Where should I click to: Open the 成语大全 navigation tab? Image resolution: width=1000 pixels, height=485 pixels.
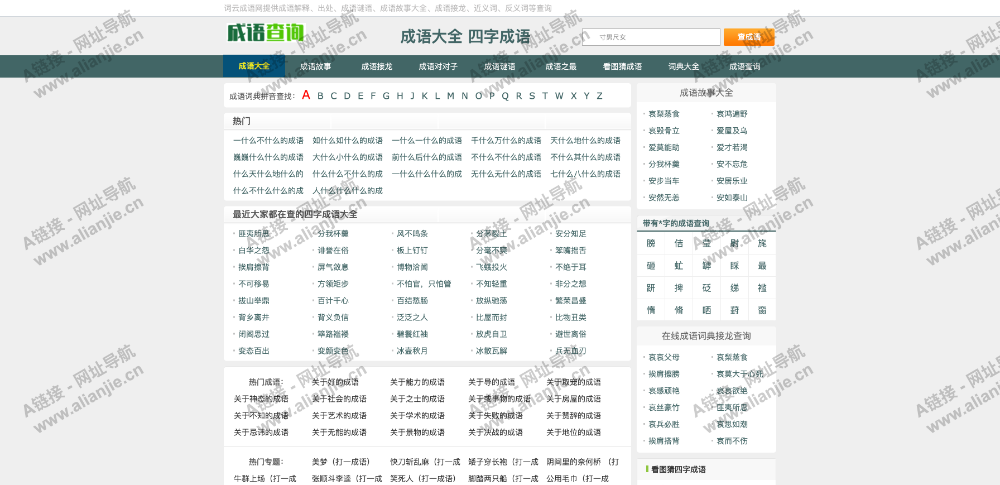pyautogui.click(x=254, y=66)
